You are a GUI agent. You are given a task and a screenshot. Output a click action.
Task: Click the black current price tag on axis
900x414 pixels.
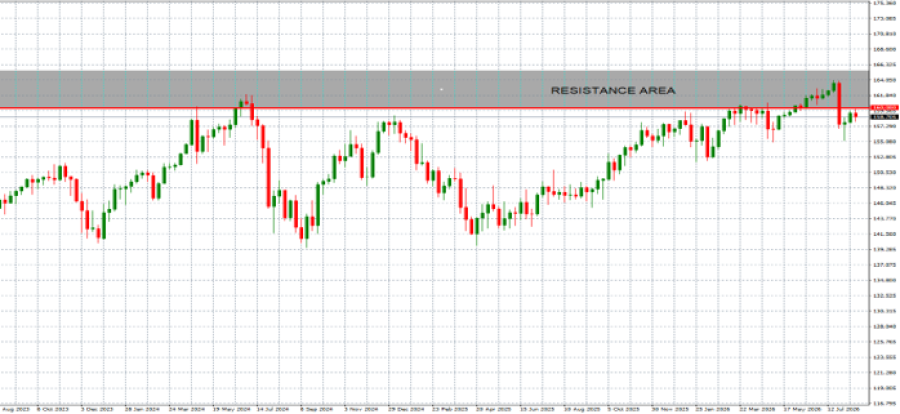(x=885, y=117)
